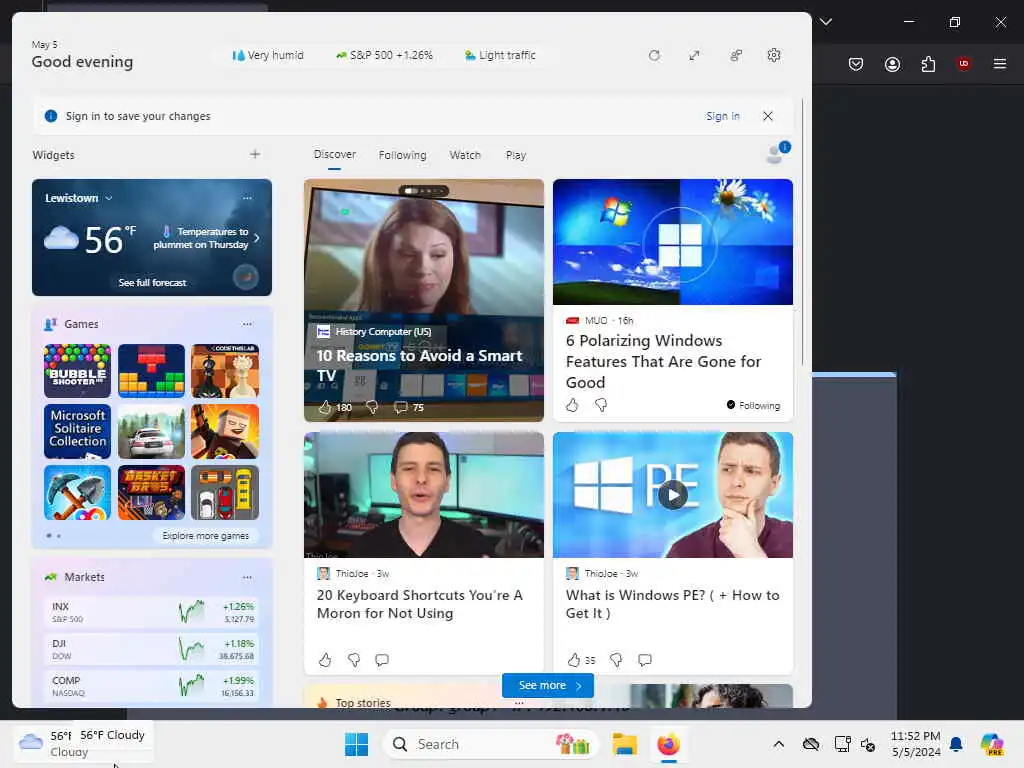Launch the Tetris-style block game
This screenshot has width=1024, height=768.
152,371
